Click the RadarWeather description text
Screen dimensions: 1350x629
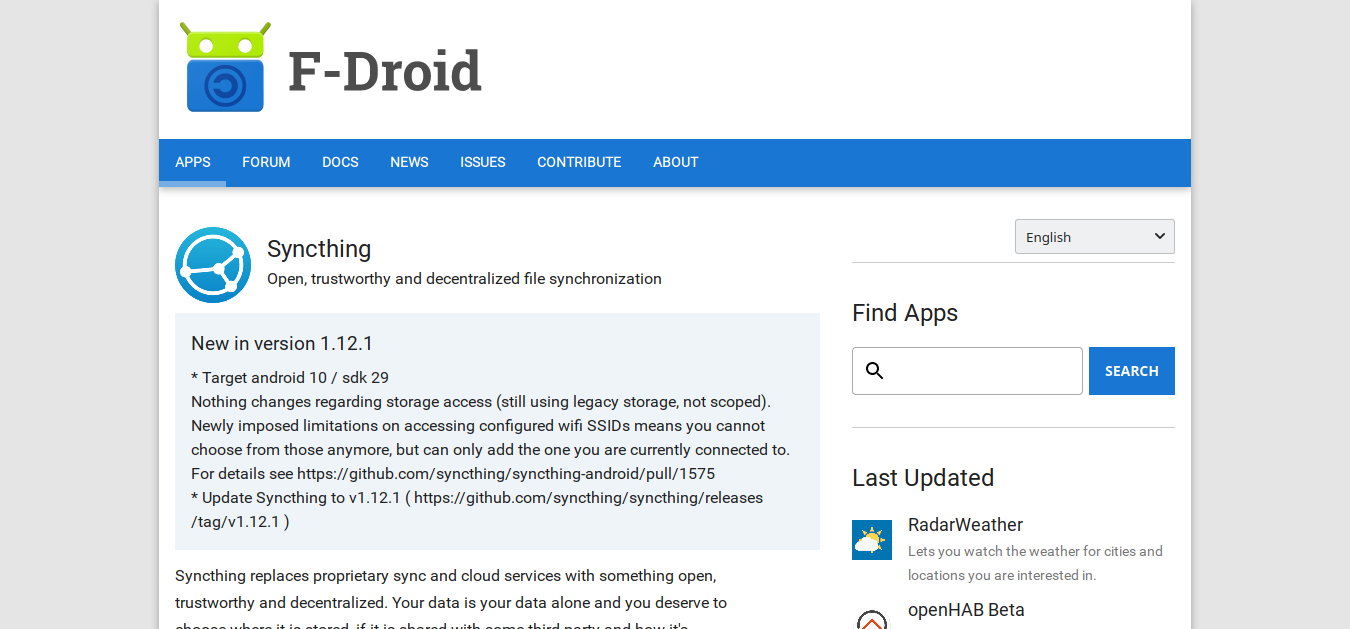point(1035,563)
